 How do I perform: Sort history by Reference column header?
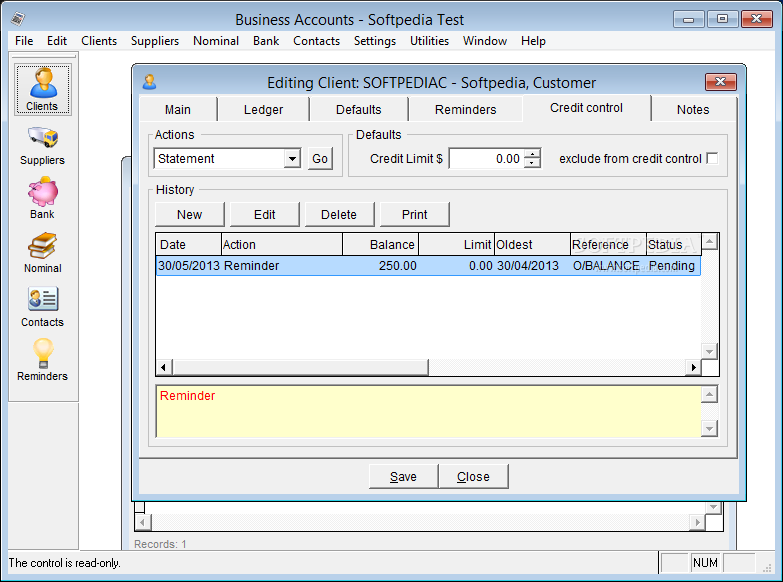pos(608,244)
